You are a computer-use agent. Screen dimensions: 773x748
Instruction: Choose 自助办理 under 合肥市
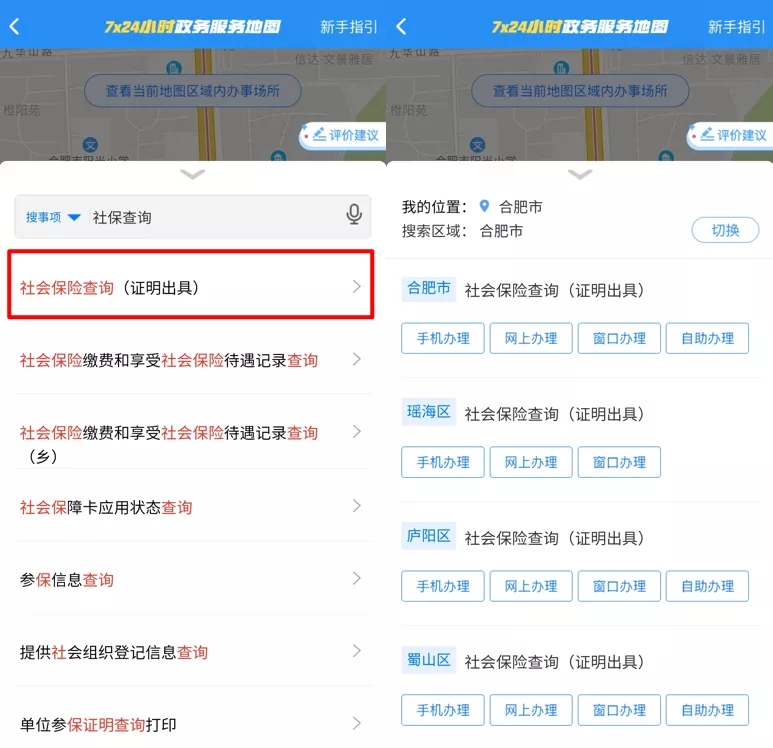[x=707, y=338]
